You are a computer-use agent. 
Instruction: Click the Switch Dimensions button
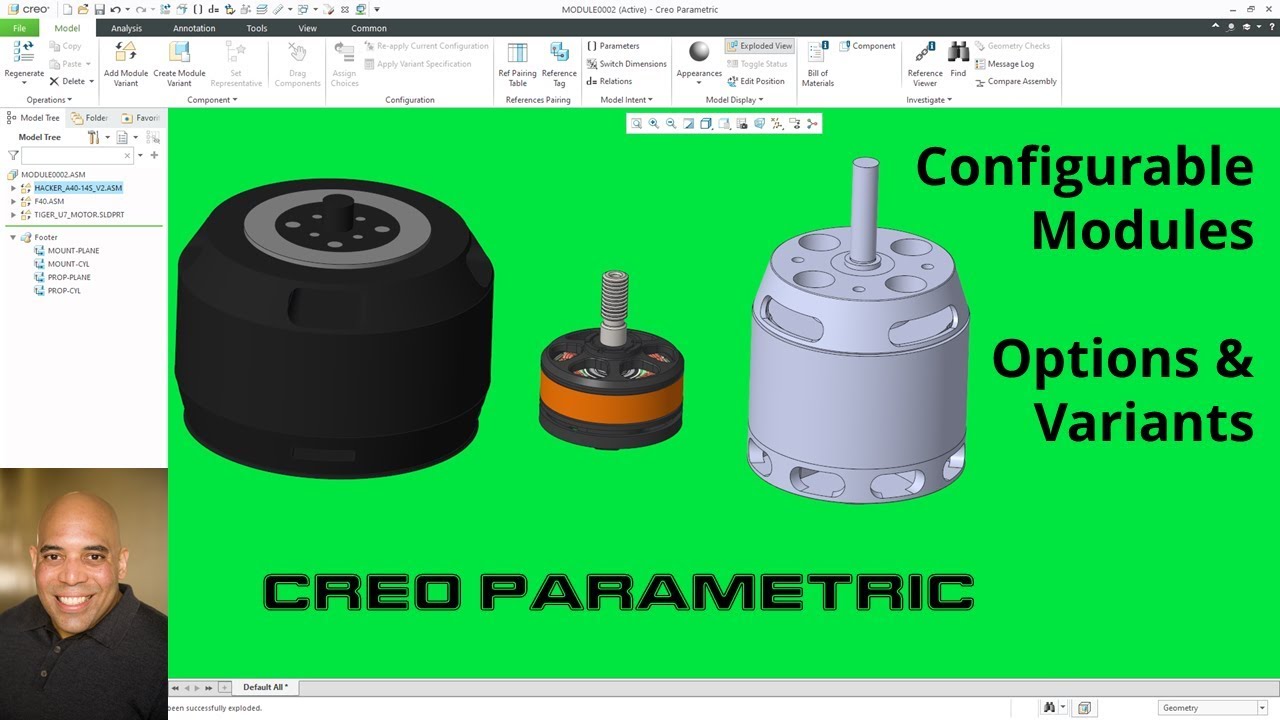click(626, 64)
